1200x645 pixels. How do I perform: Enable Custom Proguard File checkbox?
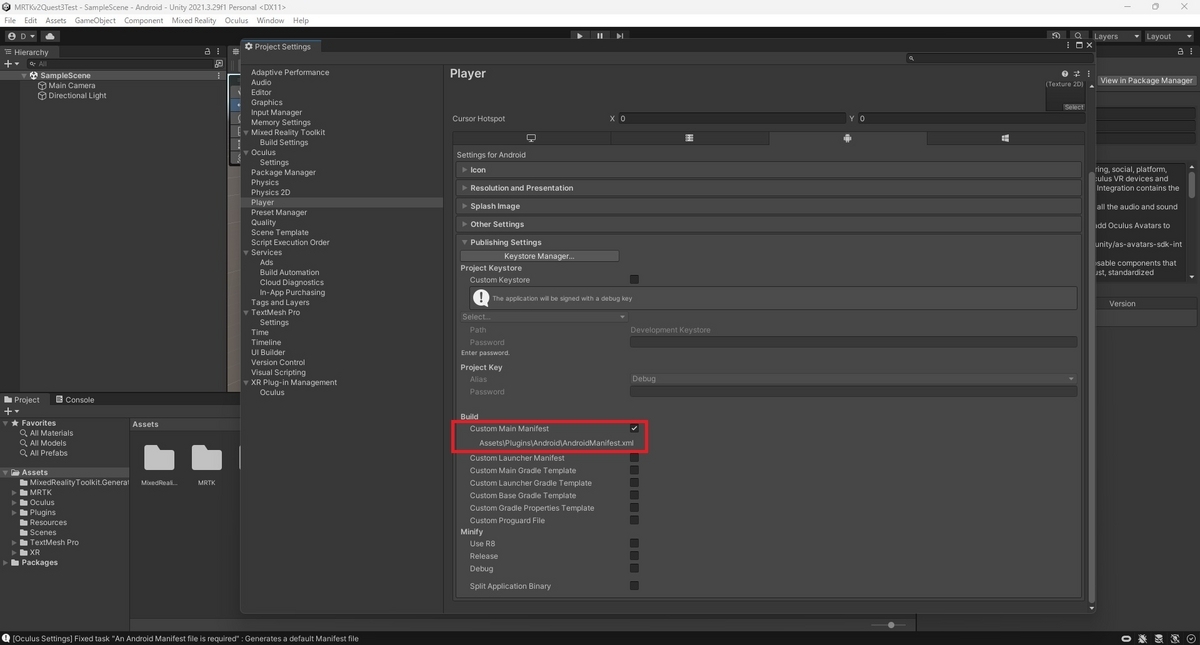point(634,521)
